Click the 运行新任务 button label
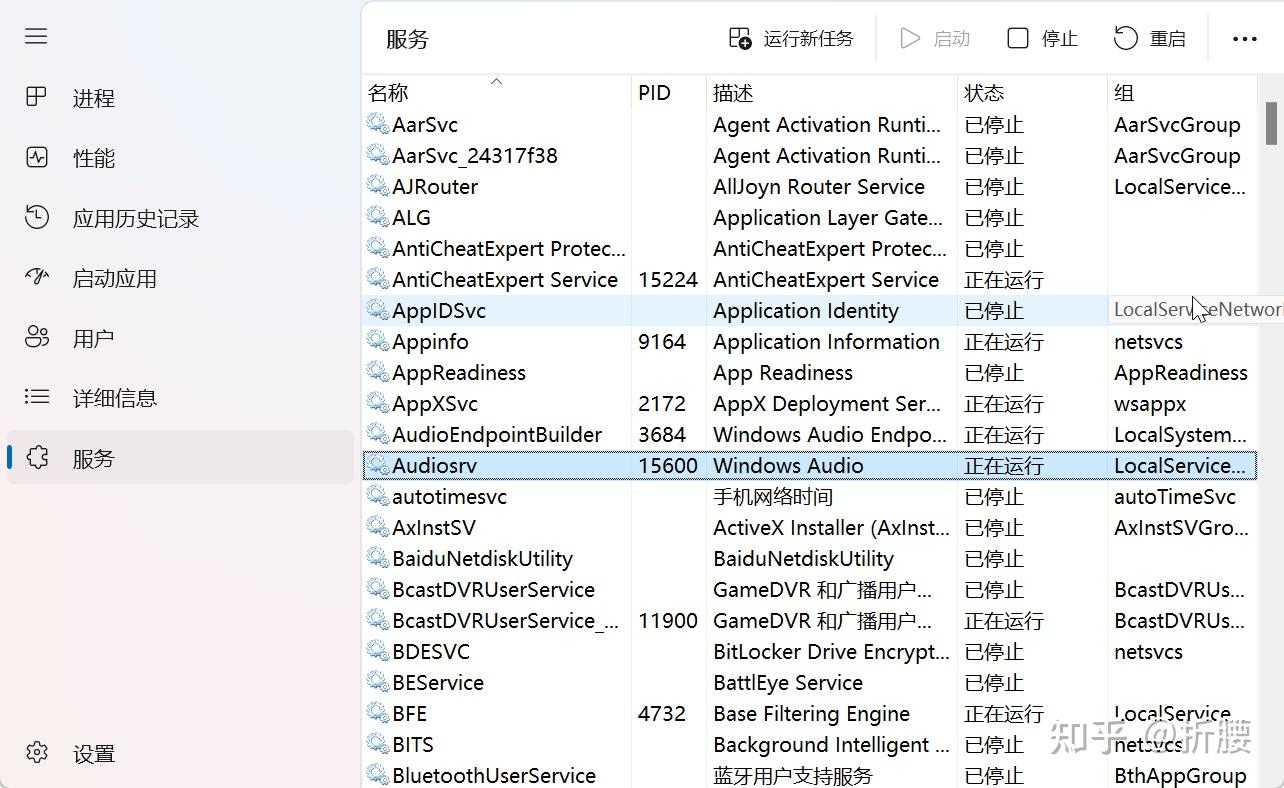Viewport: 1284px width, 788px height. click(x=809, y=39)
